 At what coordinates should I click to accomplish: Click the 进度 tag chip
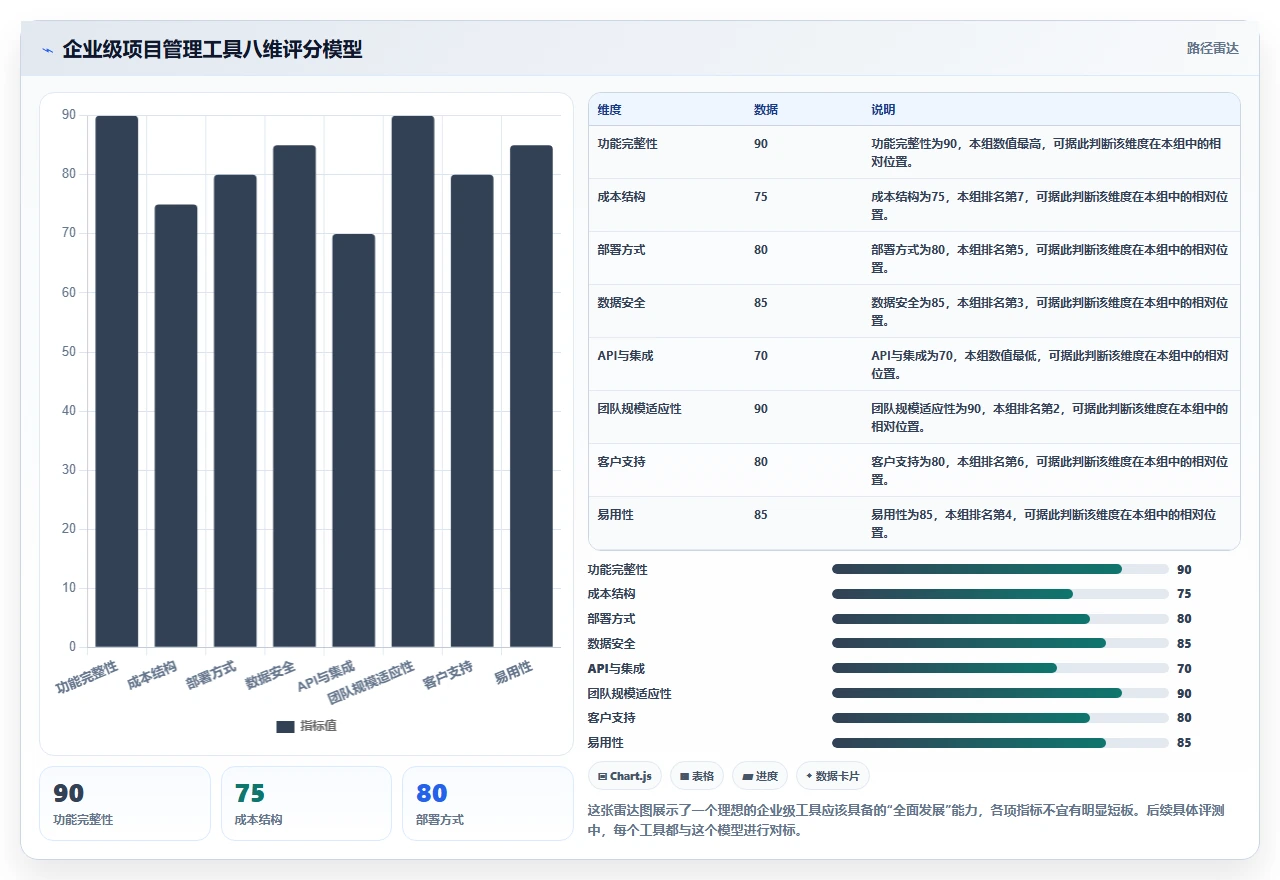760,776
